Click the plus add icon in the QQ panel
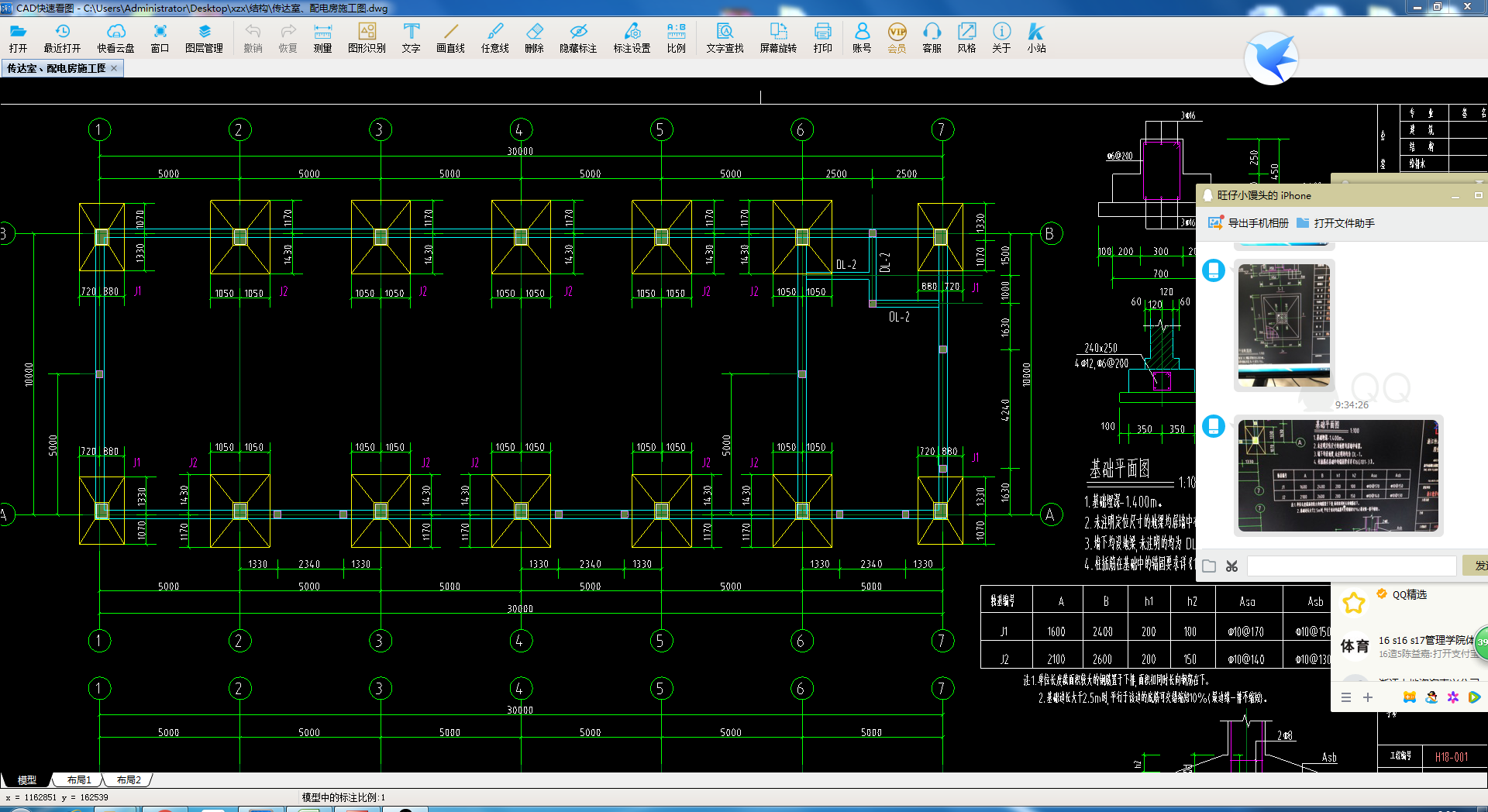The height and width of the screenshot is (812, 1488). [1368, 697]
